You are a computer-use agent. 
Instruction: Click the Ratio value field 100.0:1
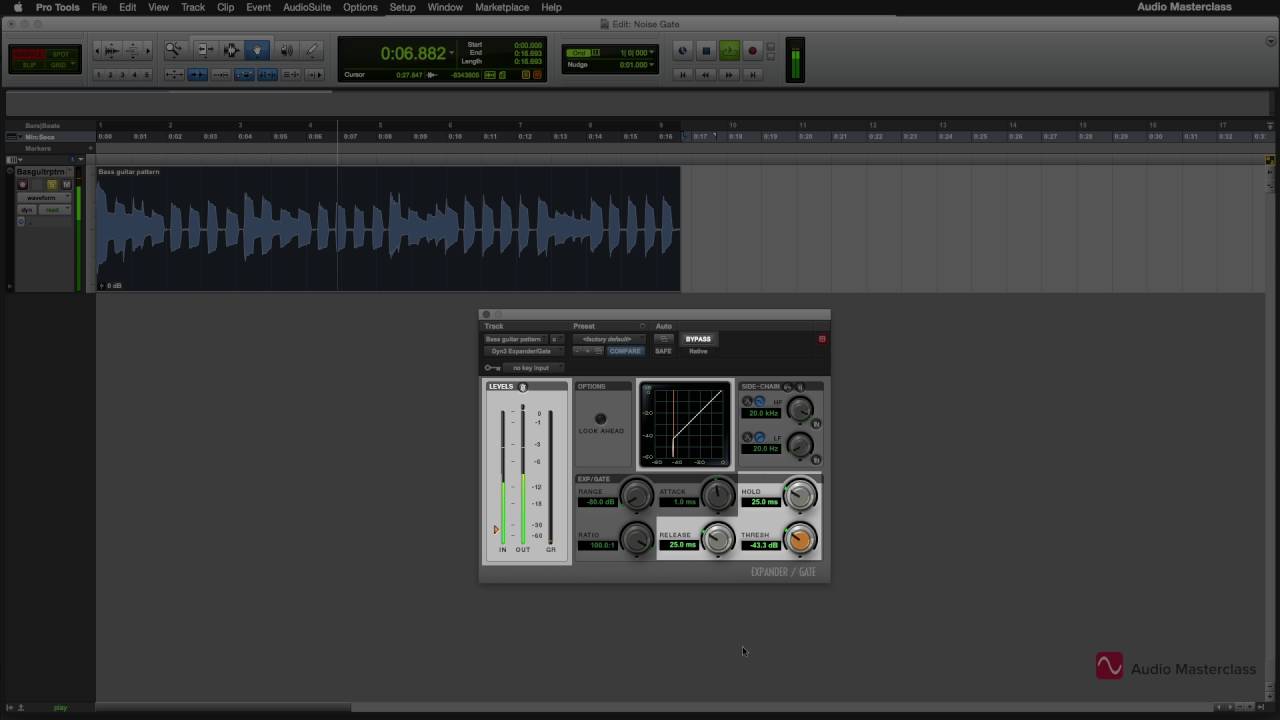[x=597, y=545]
